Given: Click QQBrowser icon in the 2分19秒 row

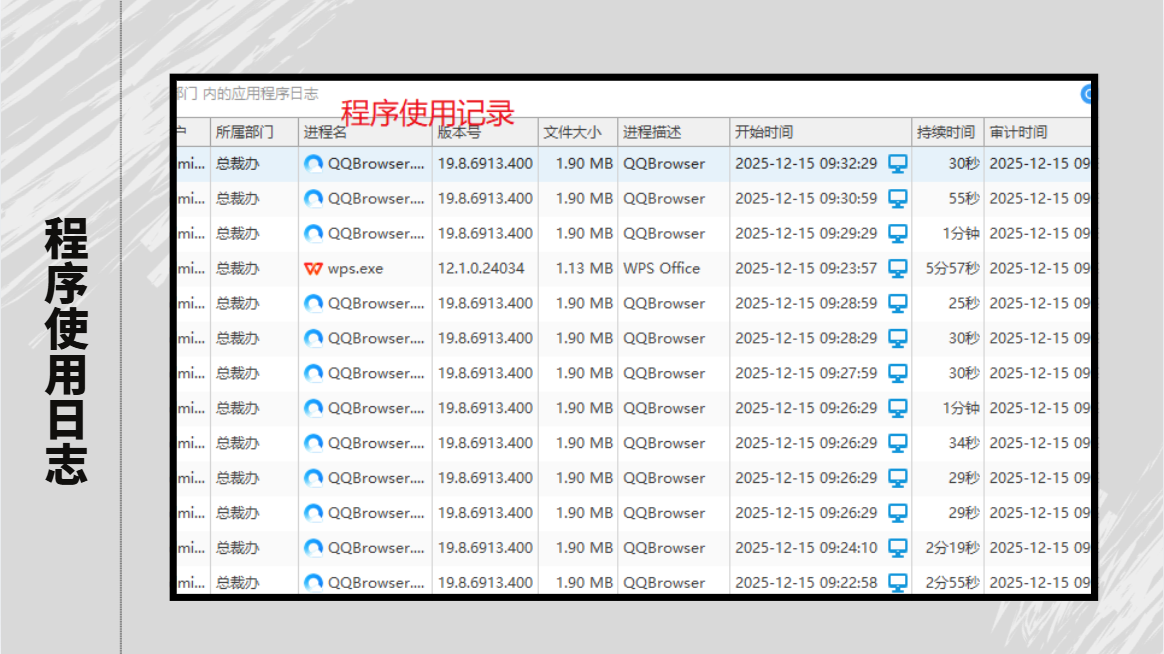Looking at the screenshot, I should (313, 548).
